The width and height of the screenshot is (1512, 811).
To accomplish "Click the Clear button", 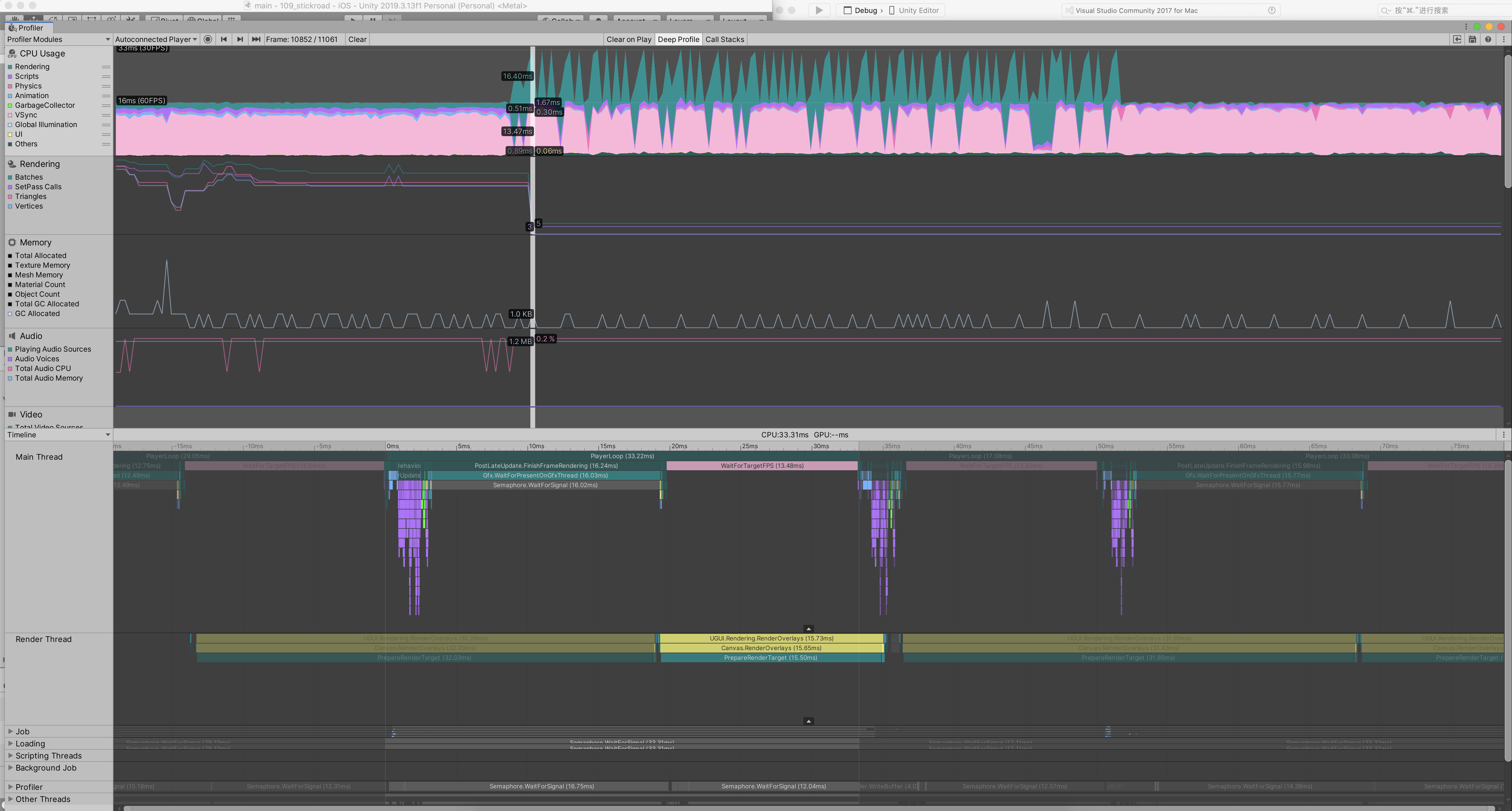I will pos(357,39).
